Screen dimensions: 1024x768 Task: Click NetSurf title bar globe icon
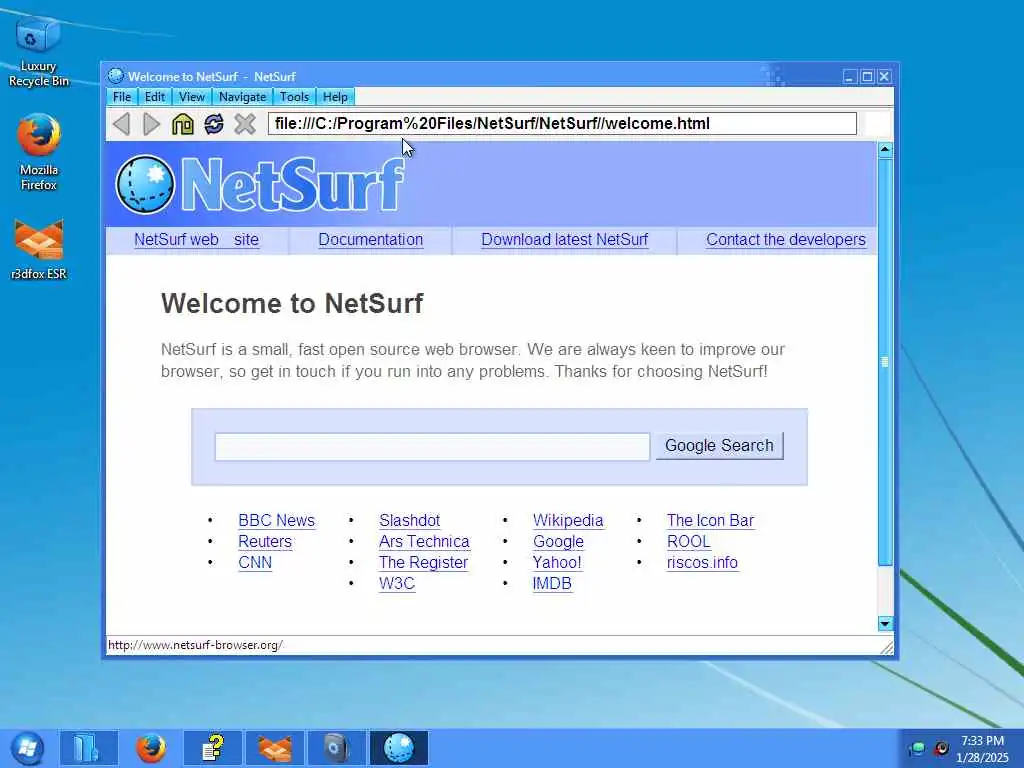(116, 76)
